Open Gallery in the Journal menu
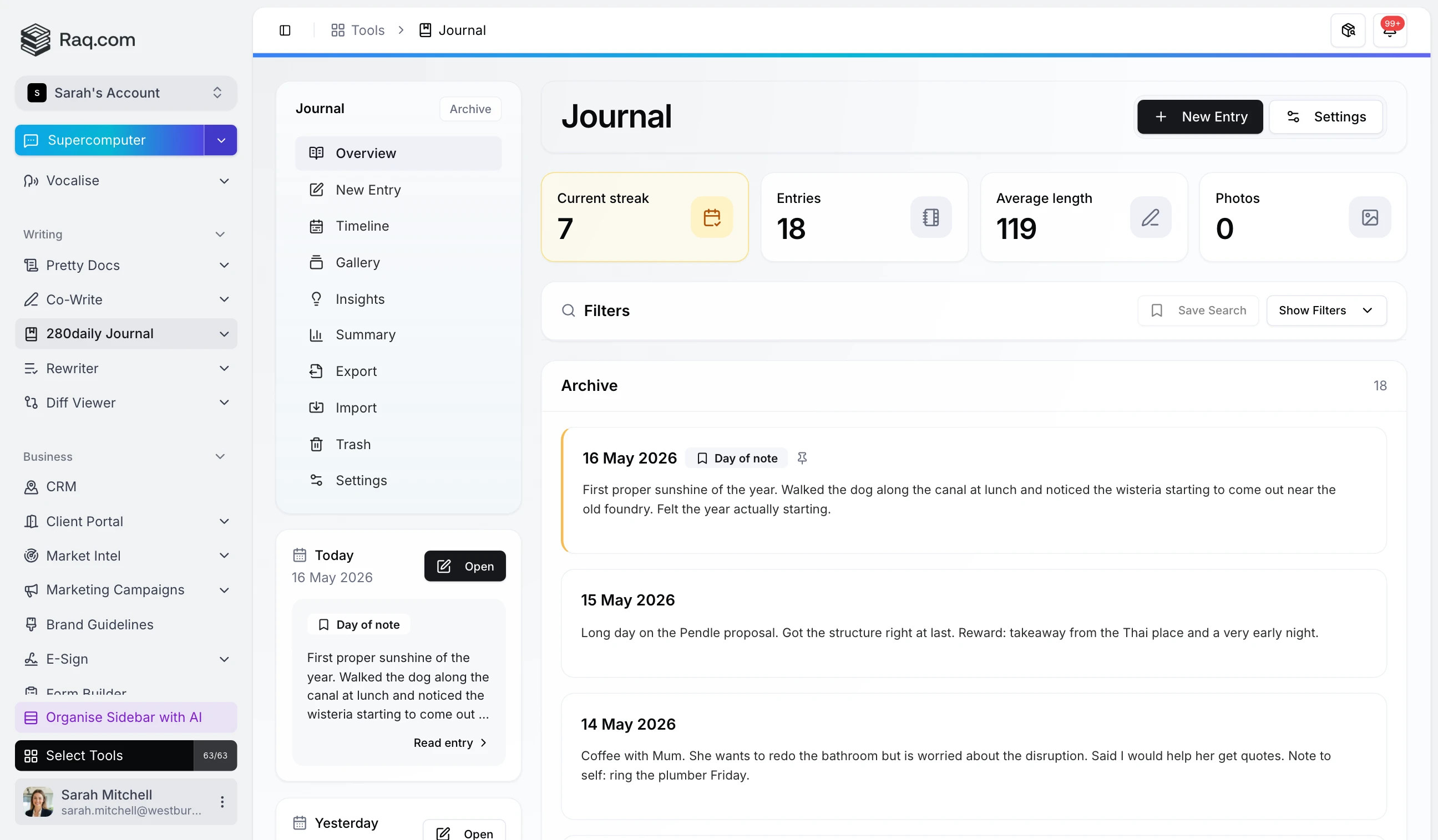This screenshot has width=1438, height=840. point(398,262)
